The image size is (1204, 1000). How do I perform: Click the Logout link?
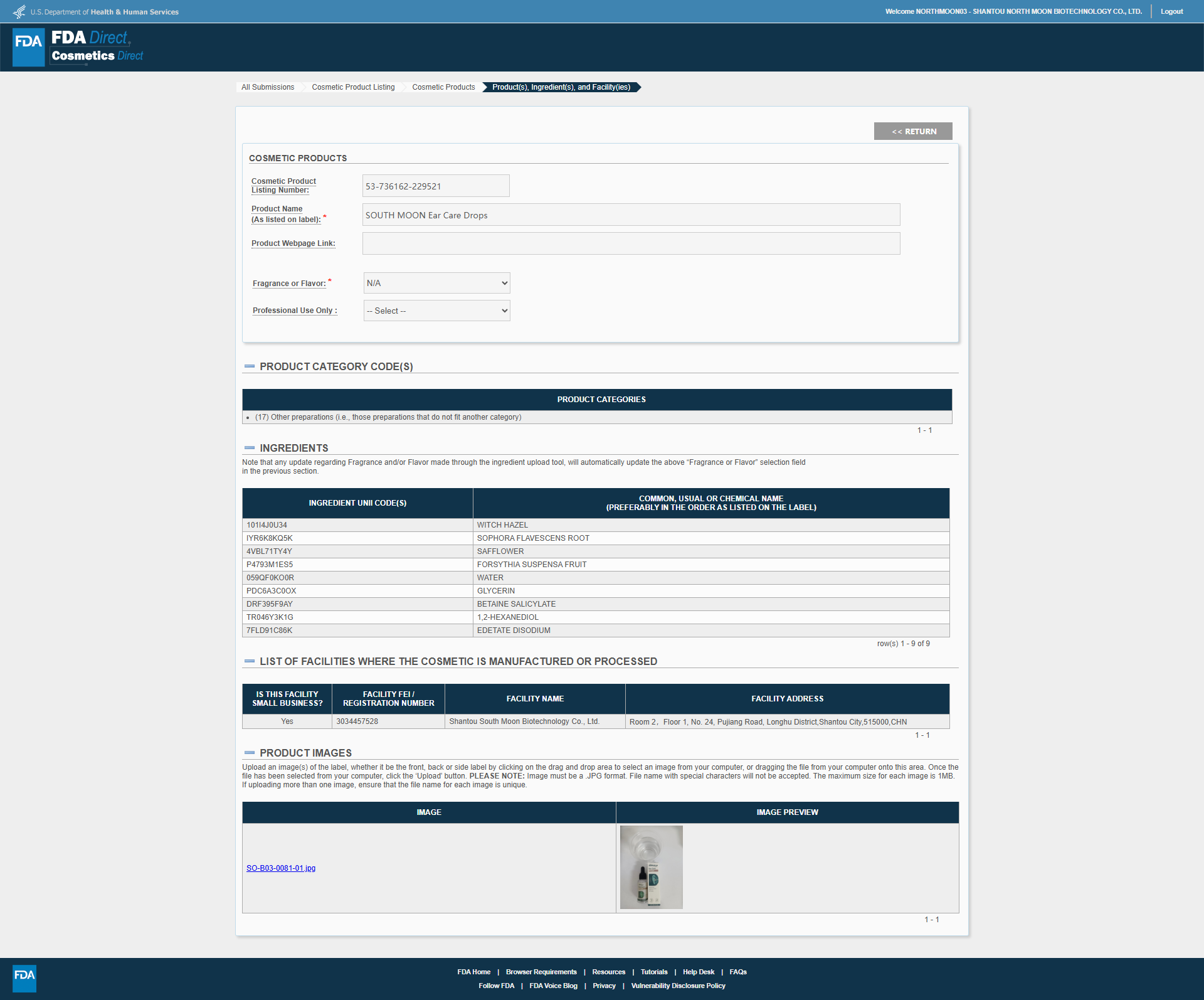1171,11
